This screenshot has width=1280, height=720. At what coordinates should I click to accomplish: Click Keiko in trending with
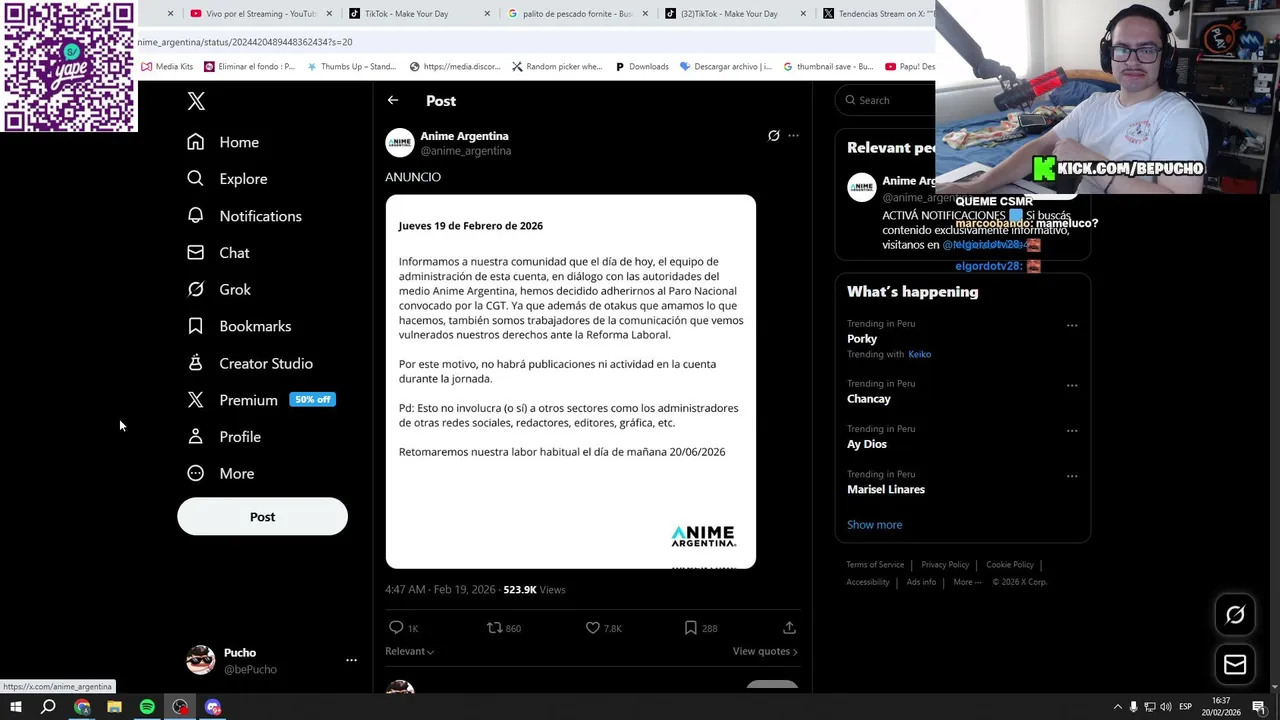pos(919,354)
